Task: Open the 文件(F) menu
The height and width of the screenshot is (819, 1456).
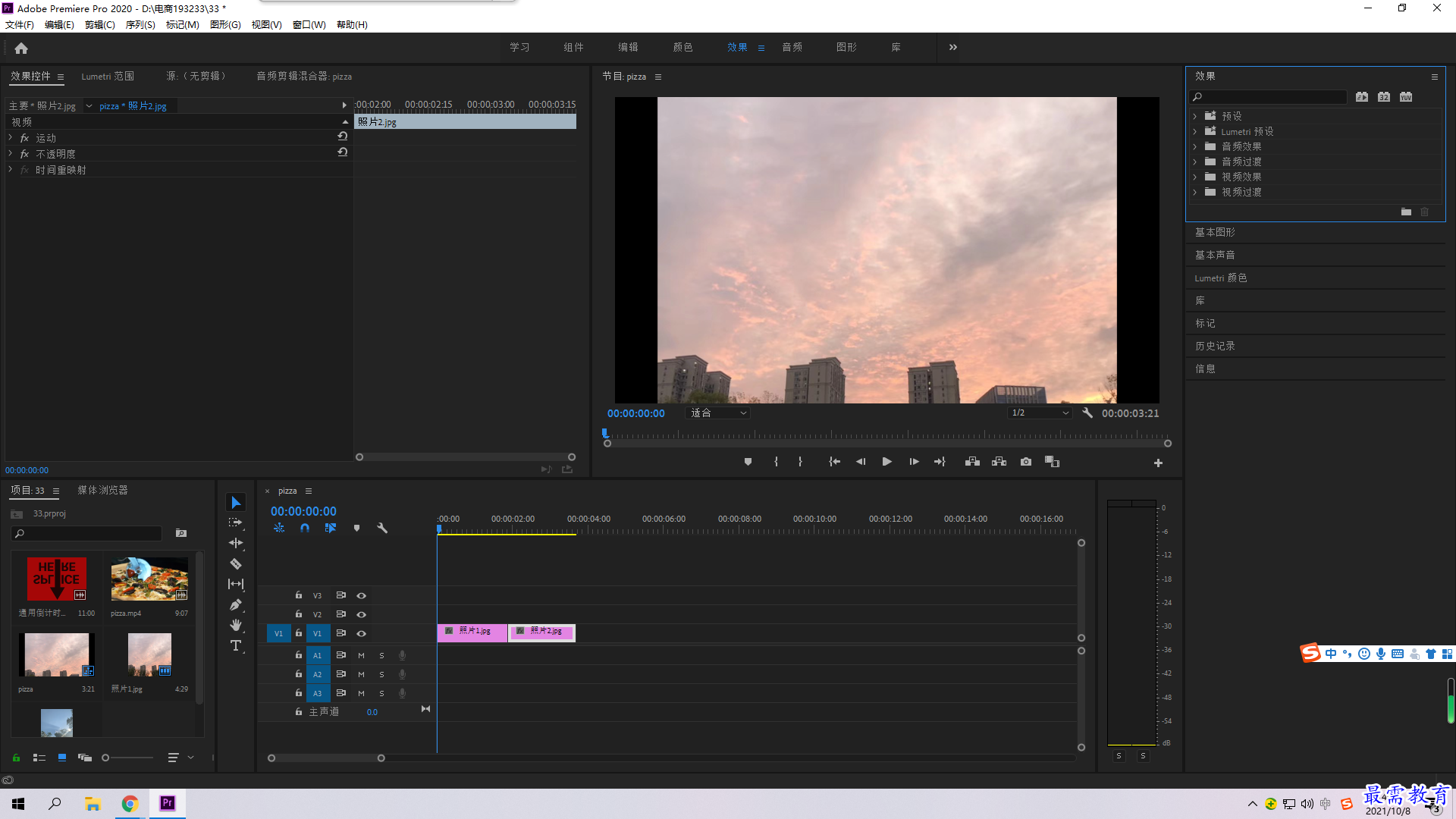Action: pyautogui.click(x=20, y=25)
